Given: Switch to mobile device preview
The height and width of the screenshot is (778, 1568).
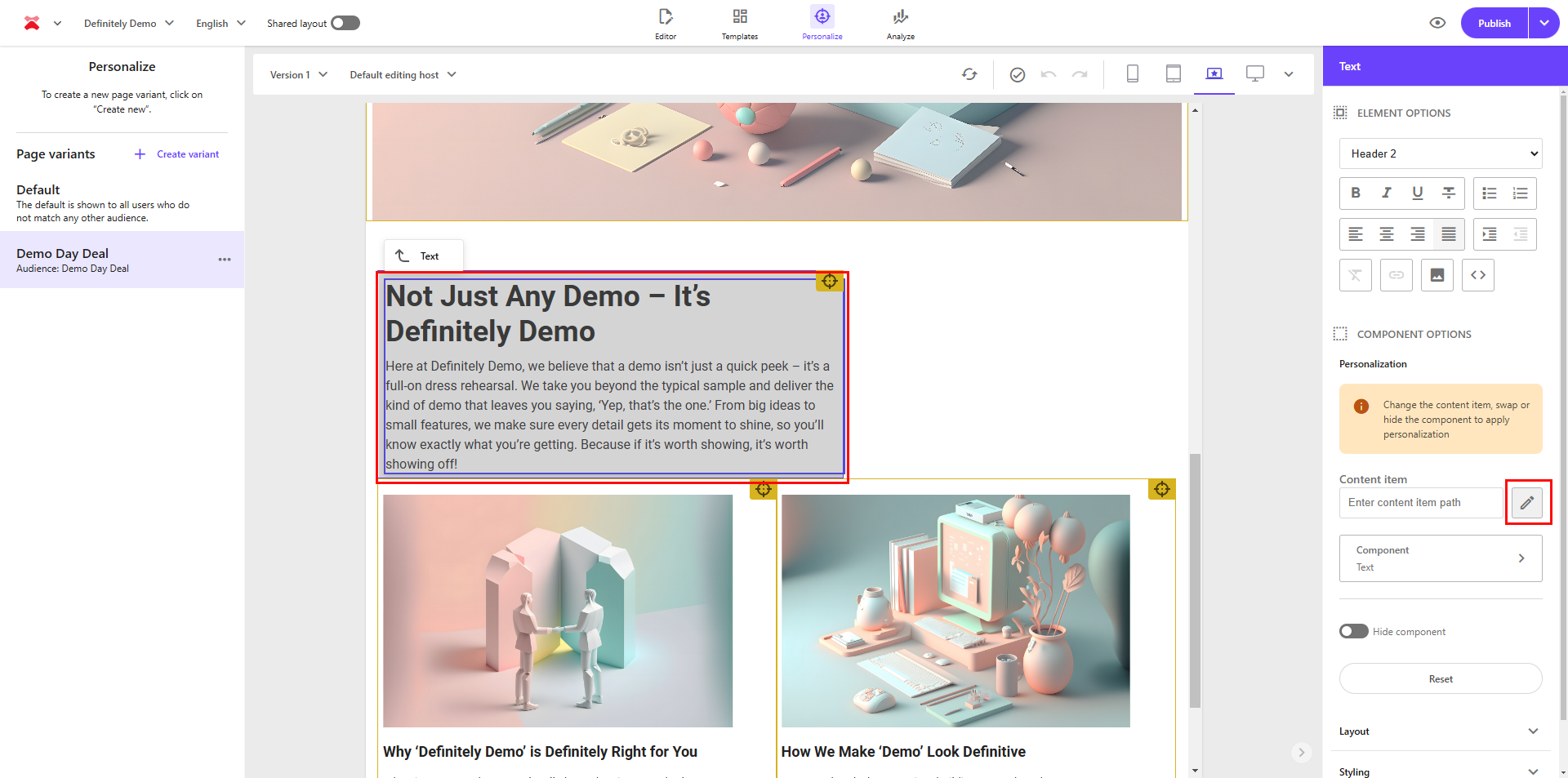Looking at the screenshot, I should [x=1133, y=74].
